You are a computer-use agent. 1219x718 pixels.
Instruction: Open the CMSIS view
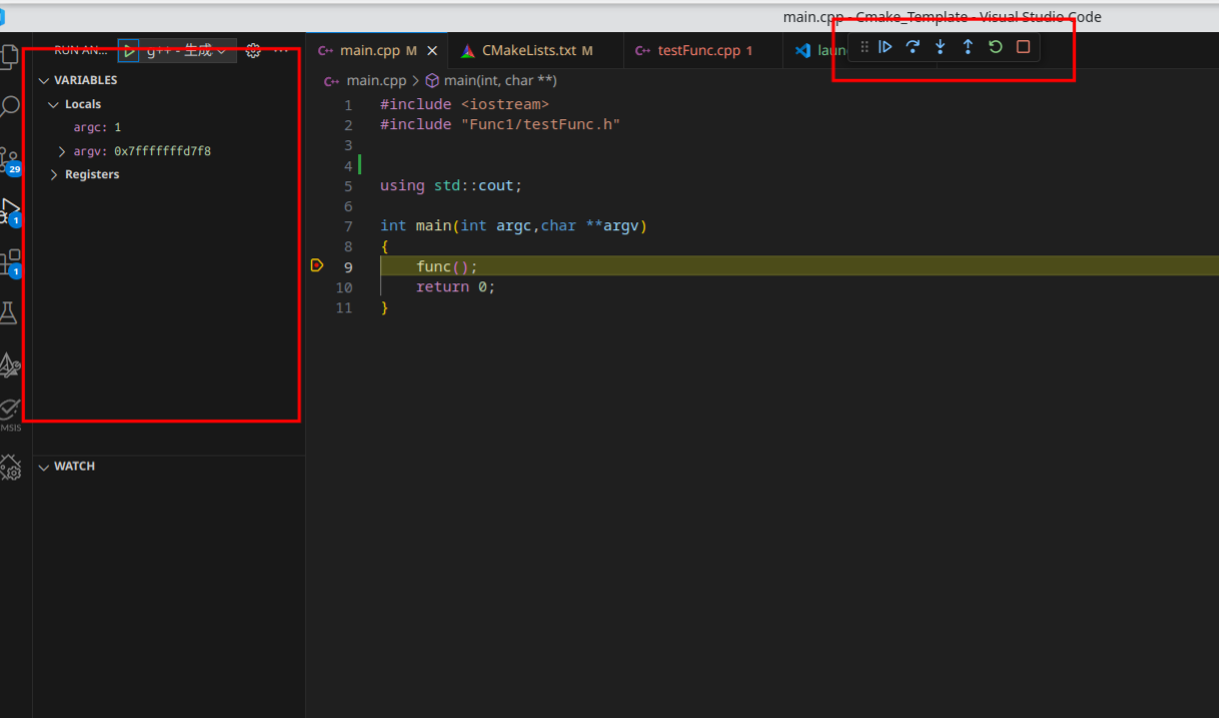coord(10,413)
